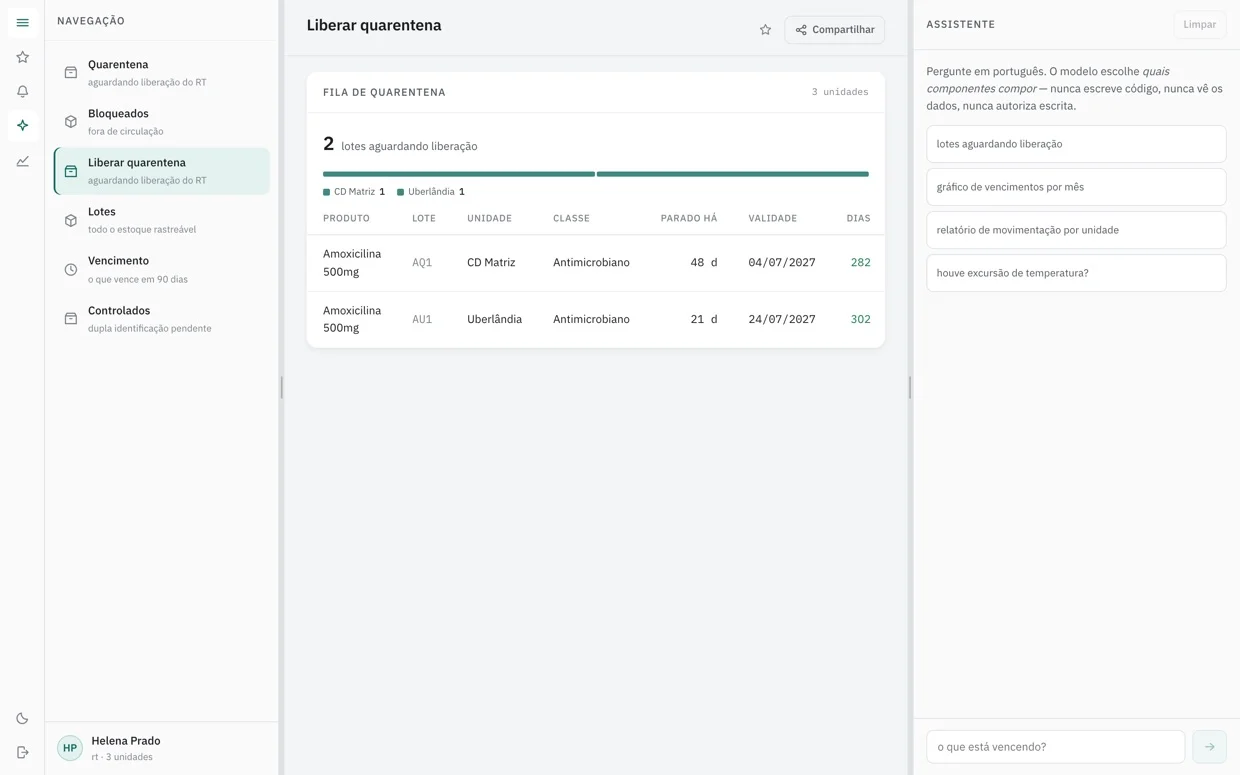Image resolution: width=1240 pixels, height=775 pixels.
Task: Click Helena Prado user name
Action: (126, 741)
